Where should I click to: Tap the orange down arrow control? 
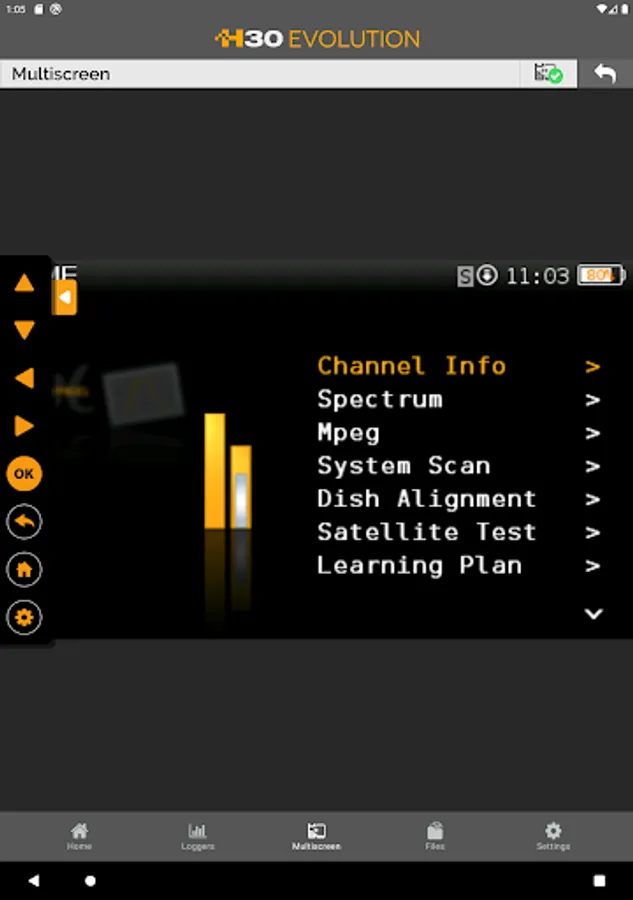(24, 330)
